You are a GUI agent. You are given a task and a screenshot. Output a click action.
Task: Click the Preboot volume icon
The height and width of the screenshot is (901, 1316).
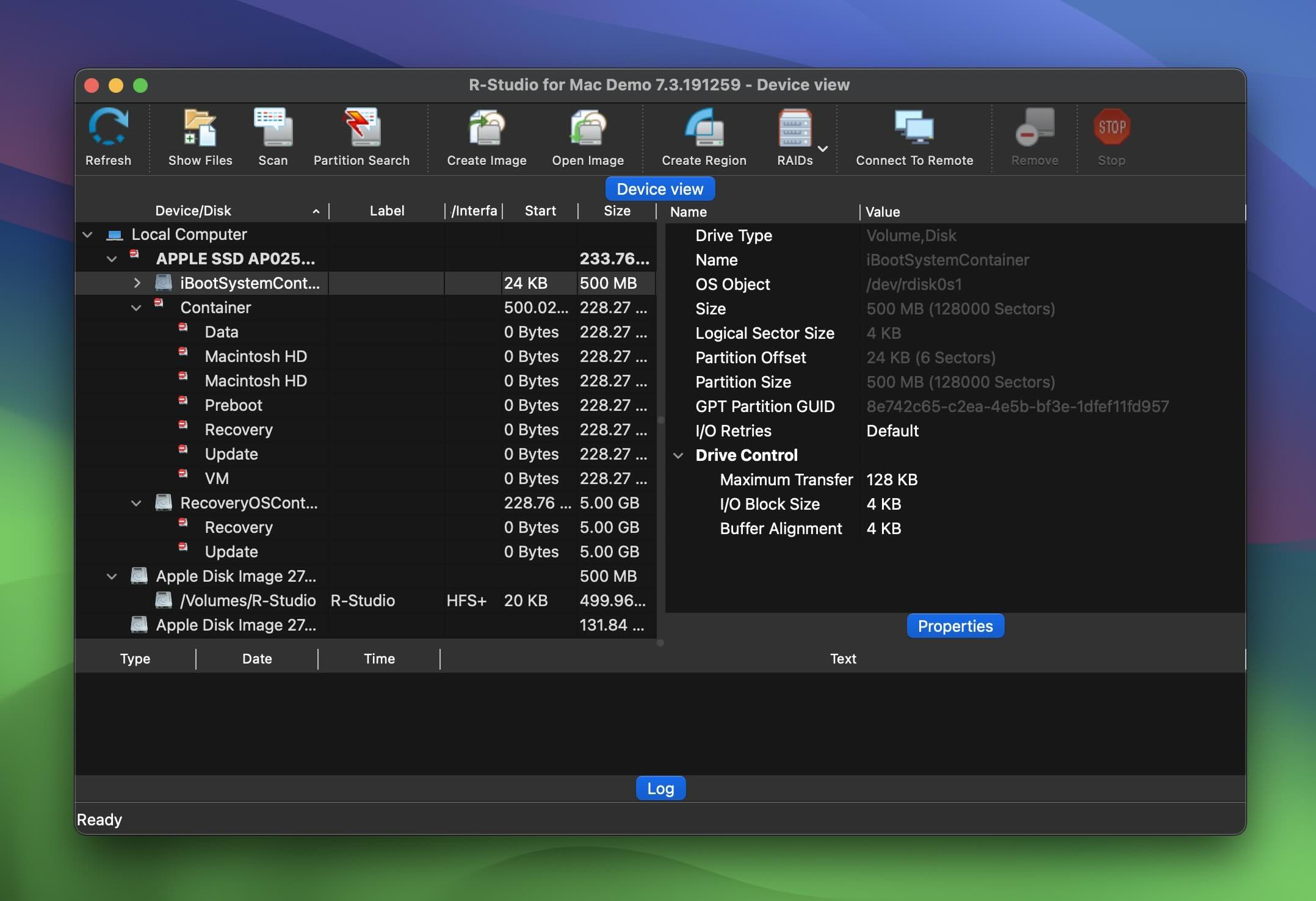click(183, 400)
